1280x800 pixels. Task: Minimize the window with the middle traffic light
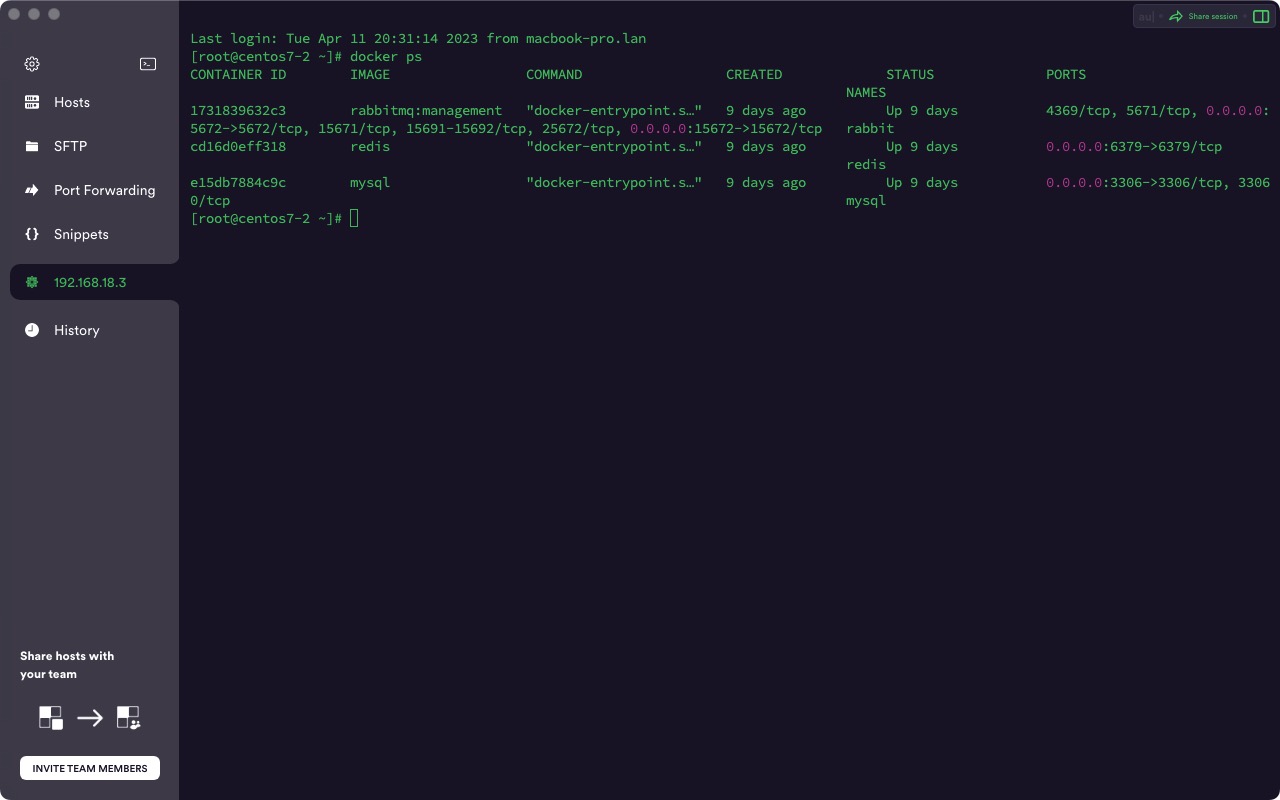click(x=34, y=14)
